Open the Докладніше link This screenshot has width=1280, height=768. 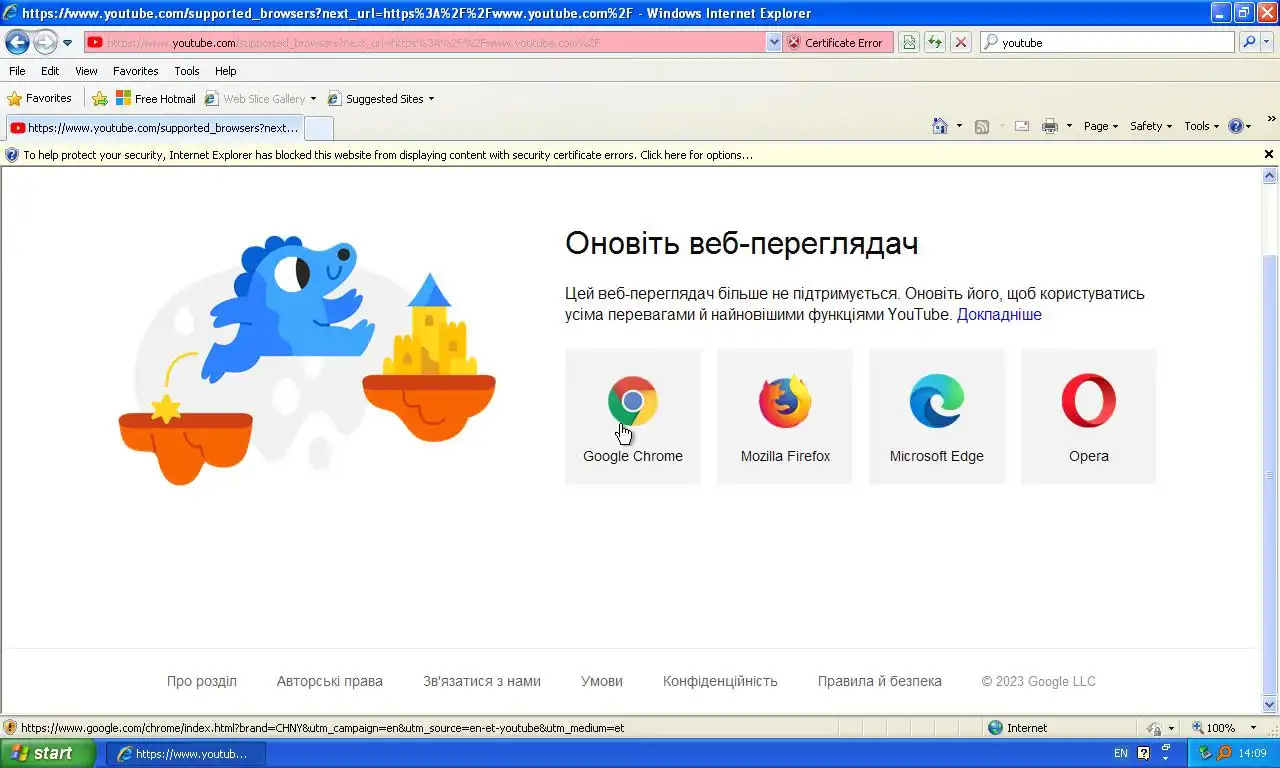pos(999,314)
